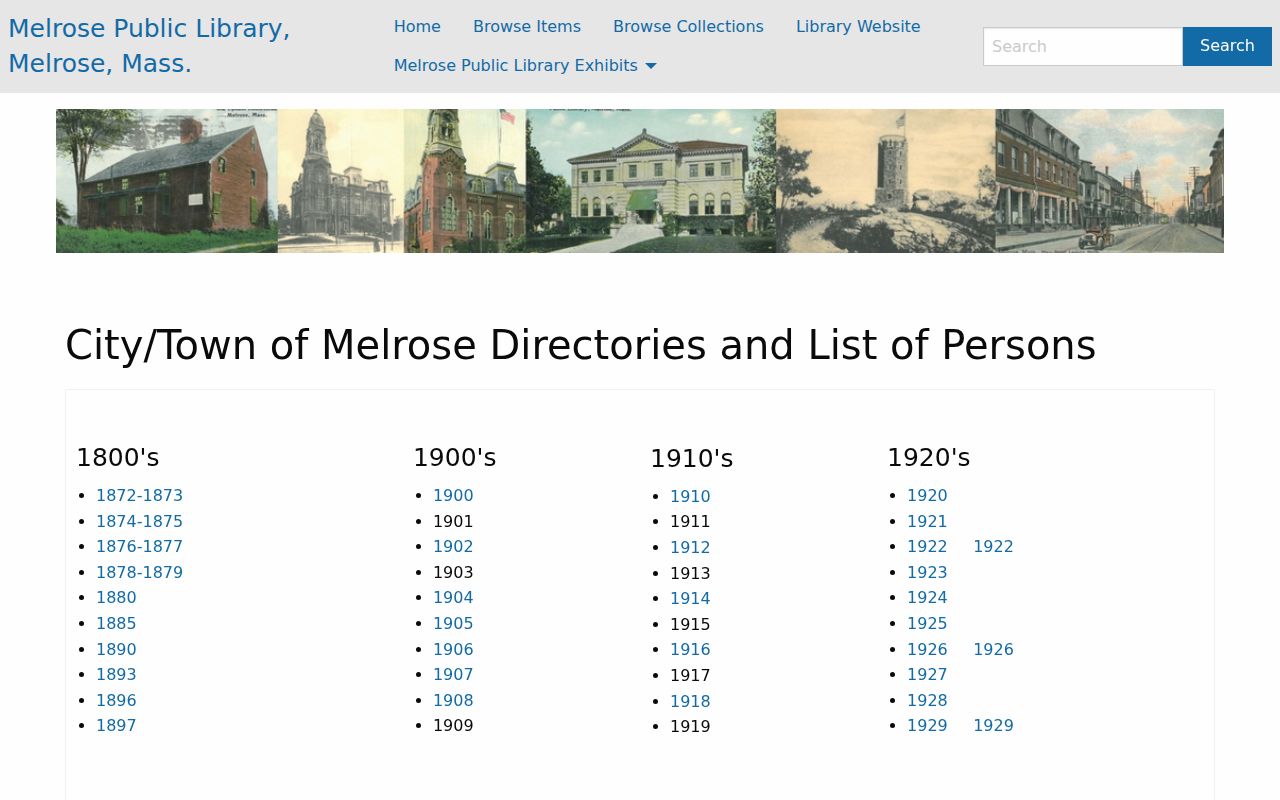
Task: Open the 1920 directory link
Action: pyautogui.click(x=927, y=496)
